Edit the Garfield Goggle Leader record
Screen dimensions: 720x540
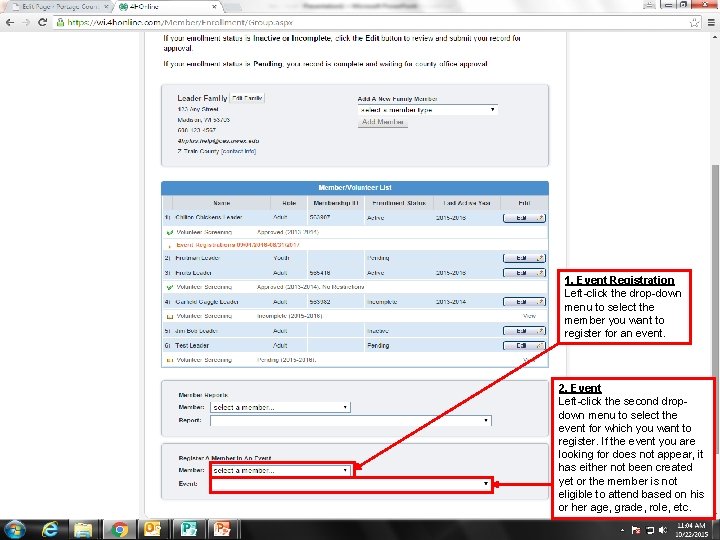pos(524,302)
